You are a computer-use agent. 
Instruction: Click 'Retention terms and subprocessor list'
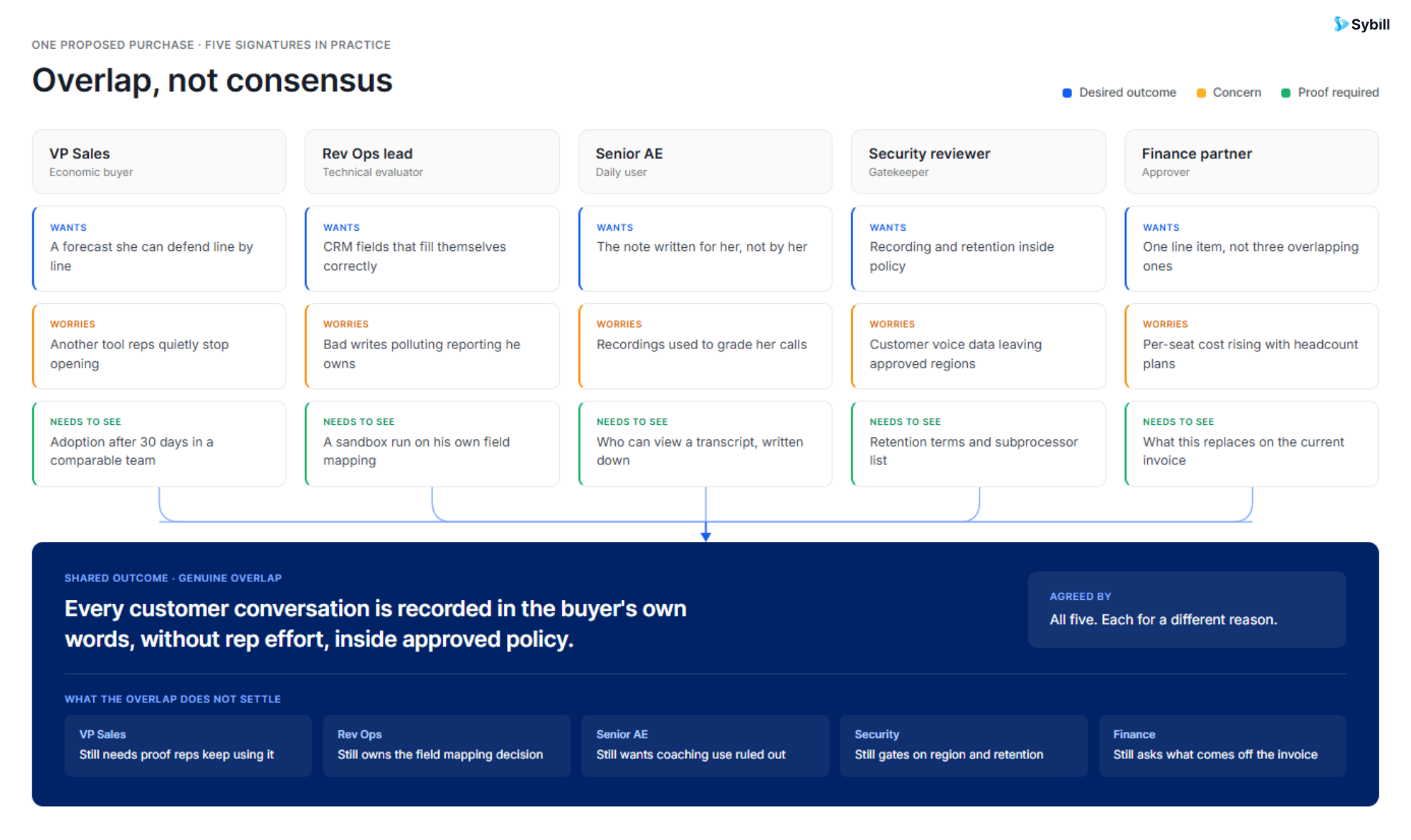(x=974, y=452)
